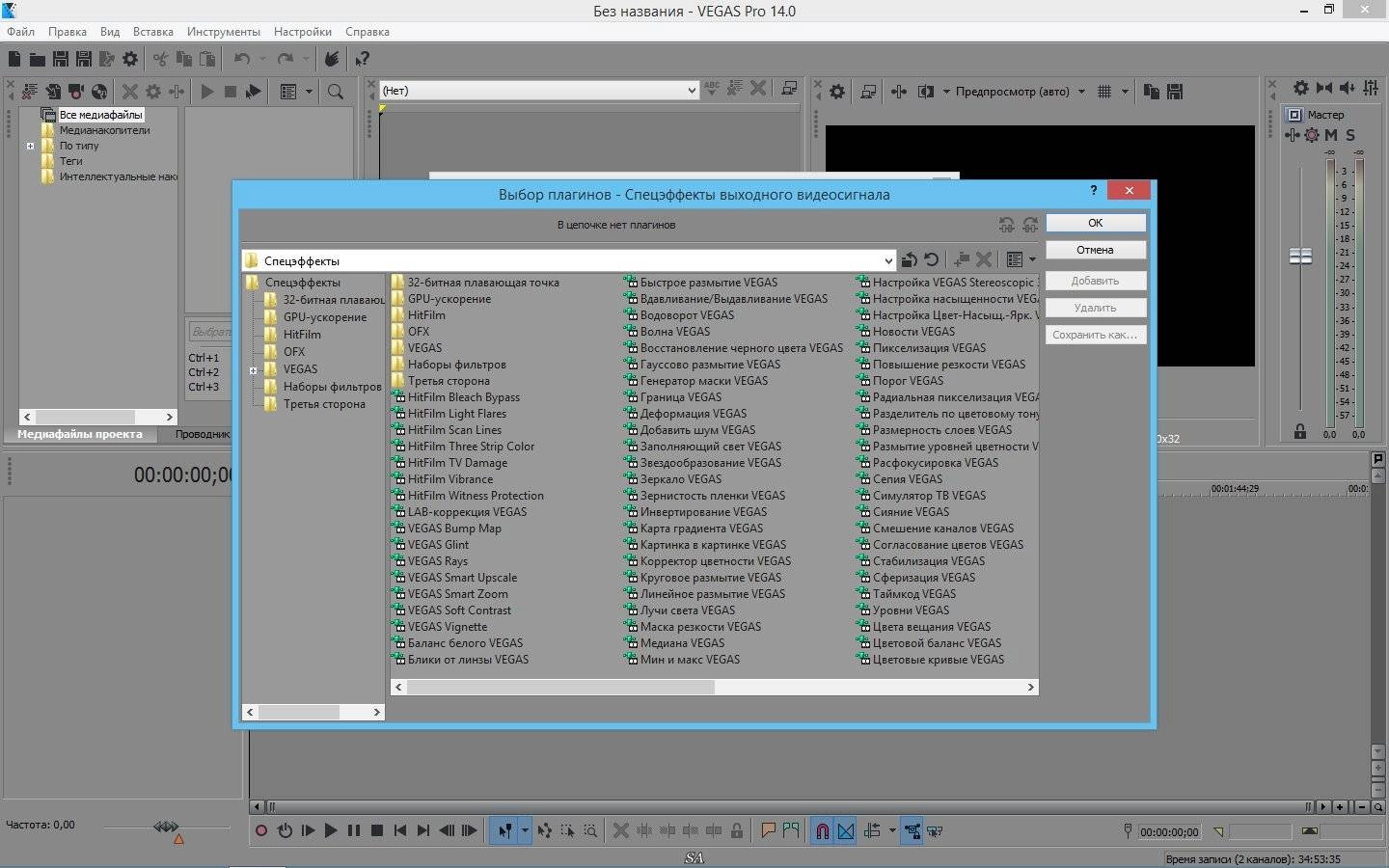Go up one folder level in plugin dialog

point(909,259)
